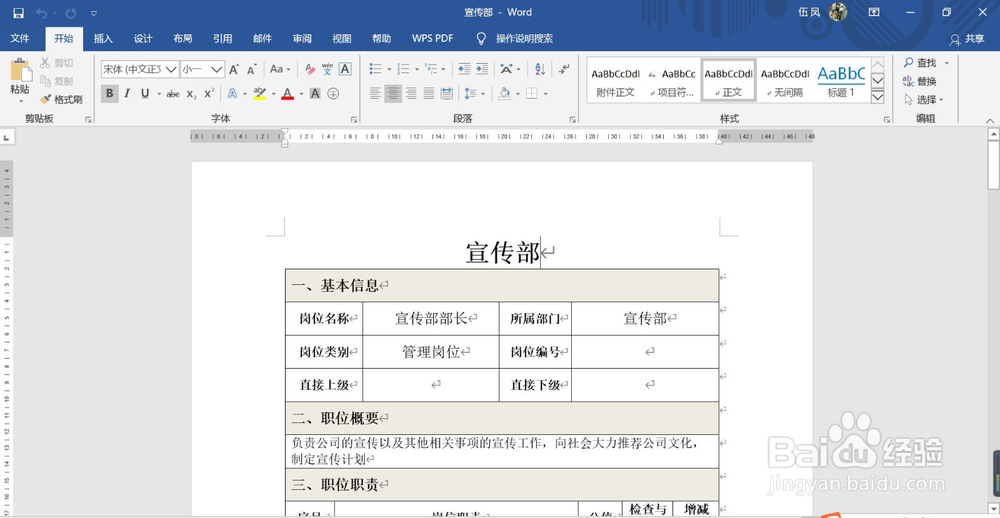Click show/hide paragraph marks icon

click(564, 69)
